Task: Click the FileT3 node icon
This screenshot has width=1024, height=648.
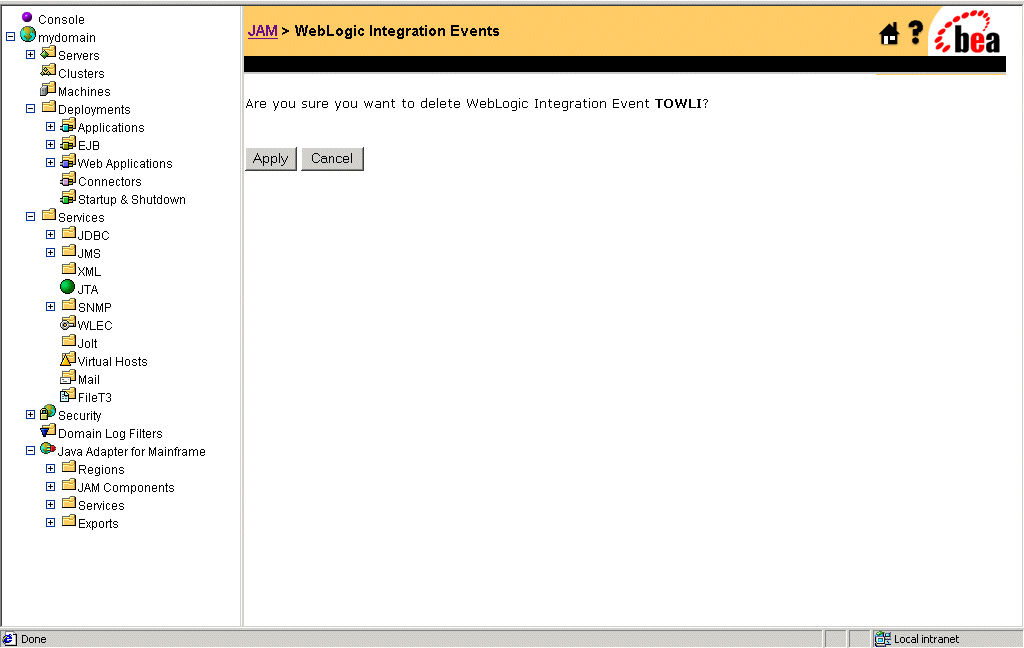Action: (x=69, y=395)
